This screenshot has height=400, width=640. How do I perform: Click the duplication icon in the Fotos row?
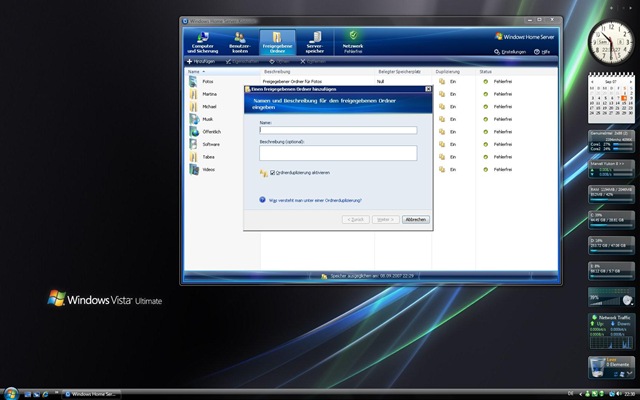[442, 82]
